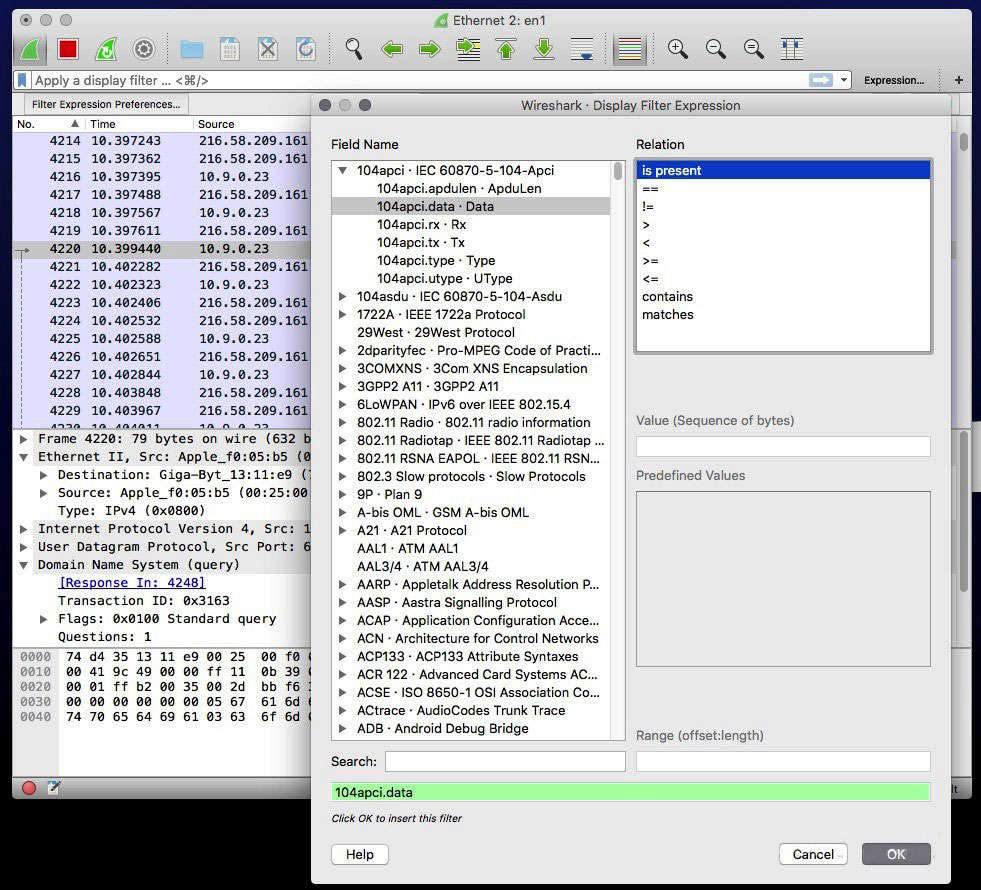Select the 'contains' relation

(783, 296)
